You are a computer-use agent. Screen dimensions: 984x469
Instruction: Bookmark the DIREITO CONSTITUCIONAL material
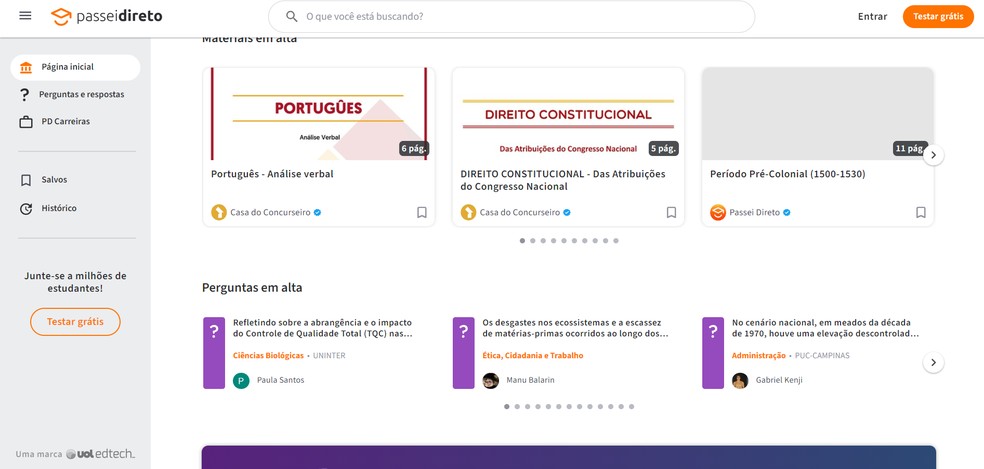671,212
